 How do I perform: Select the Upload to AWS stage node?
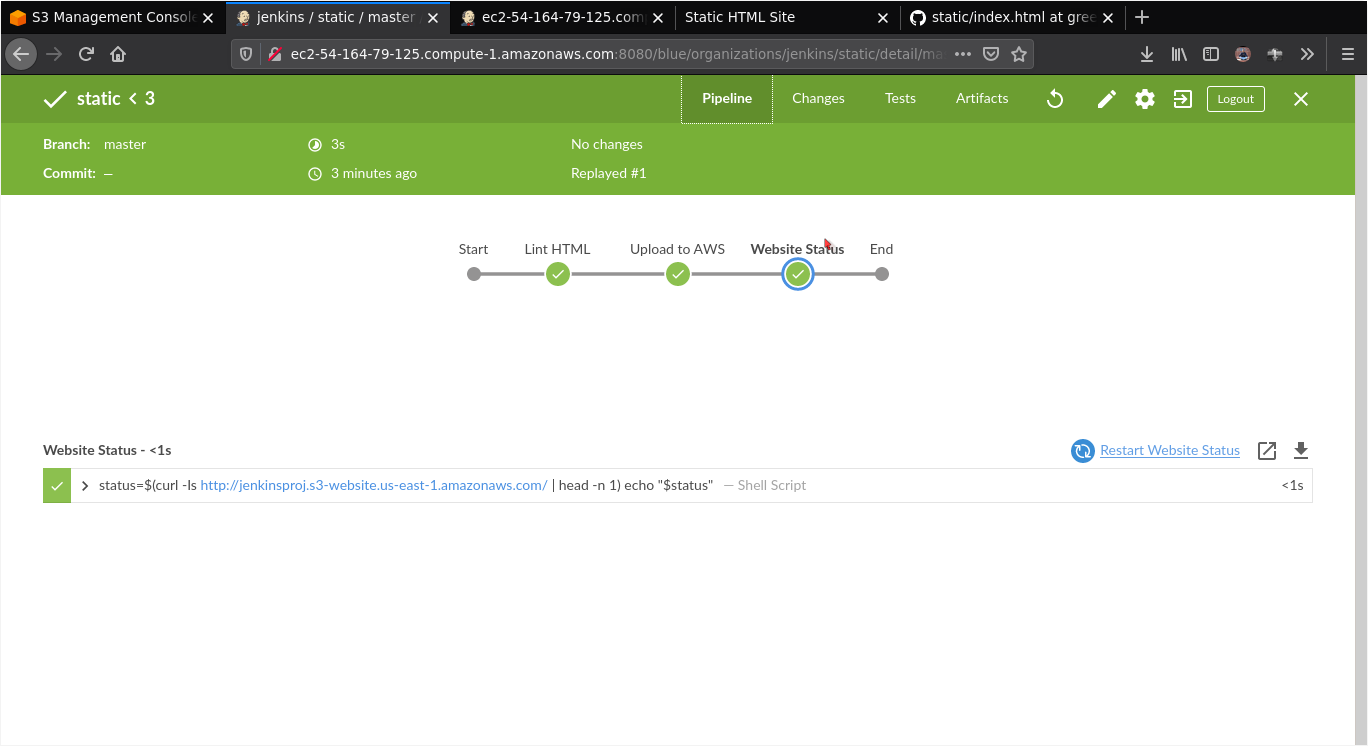(678, 274)
